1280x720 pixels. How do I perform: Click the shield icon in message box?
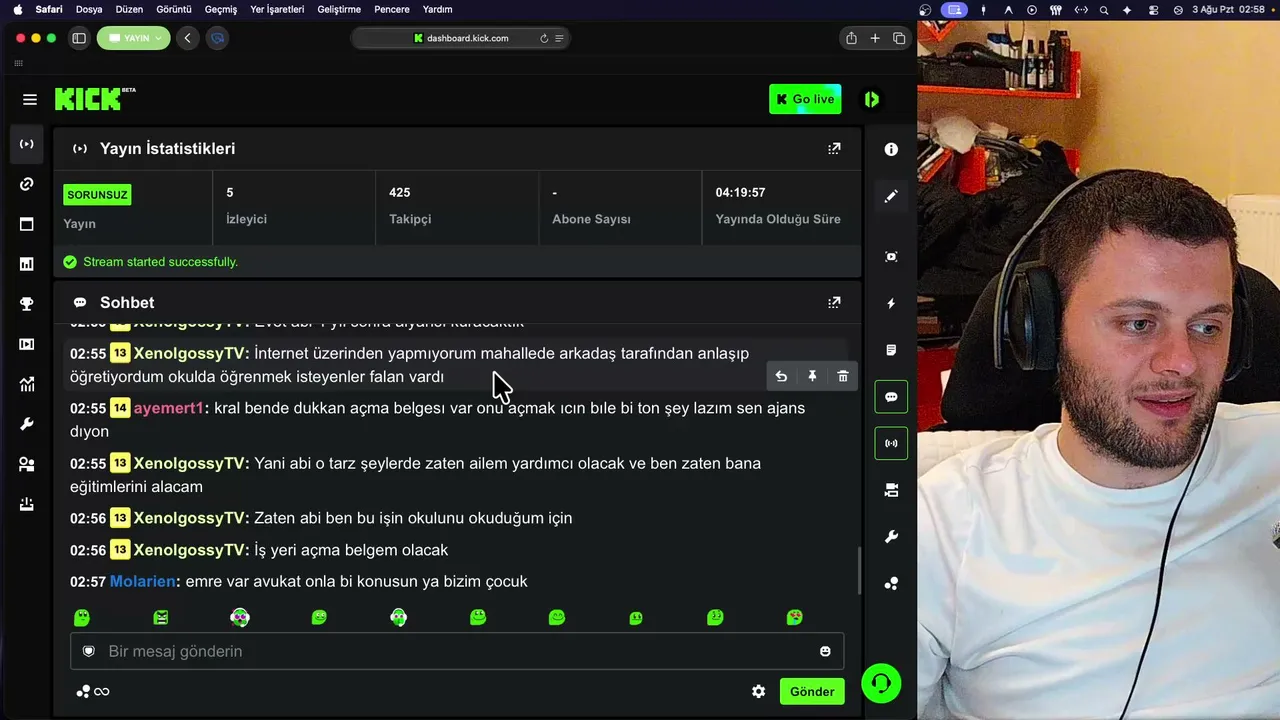pos(89,651)
